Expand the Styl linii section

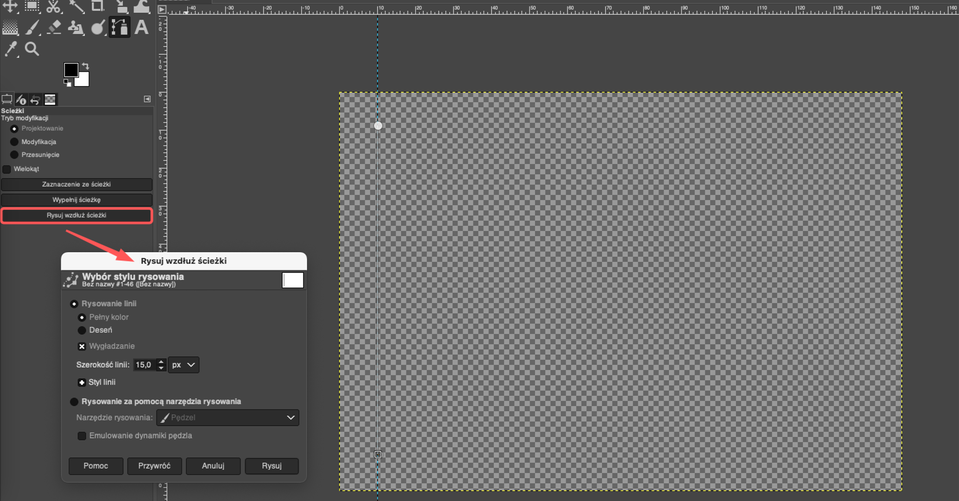(82, 382)
